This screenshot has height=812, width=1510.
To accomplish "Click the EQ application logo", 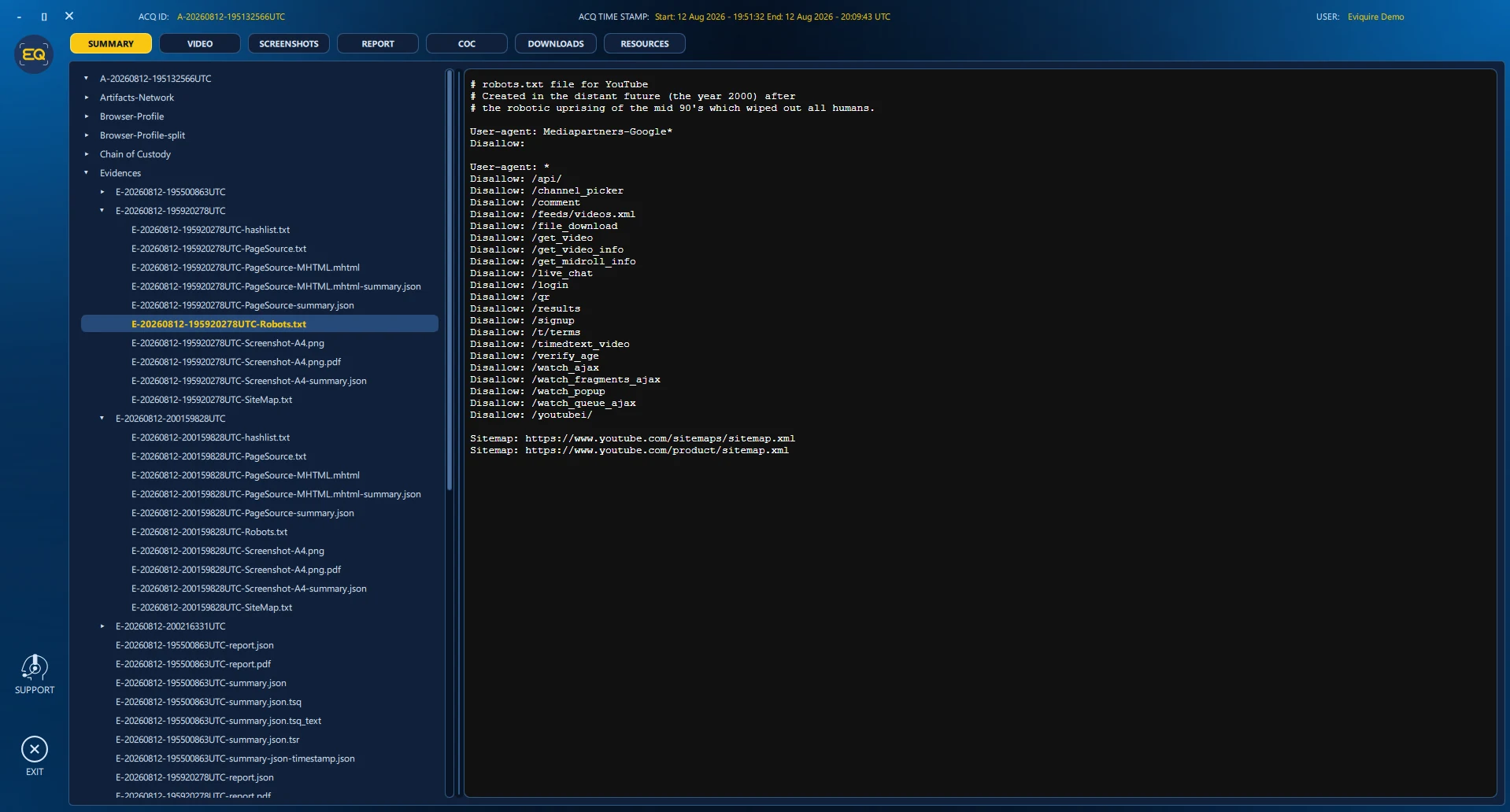I will [x=34, y=54].
